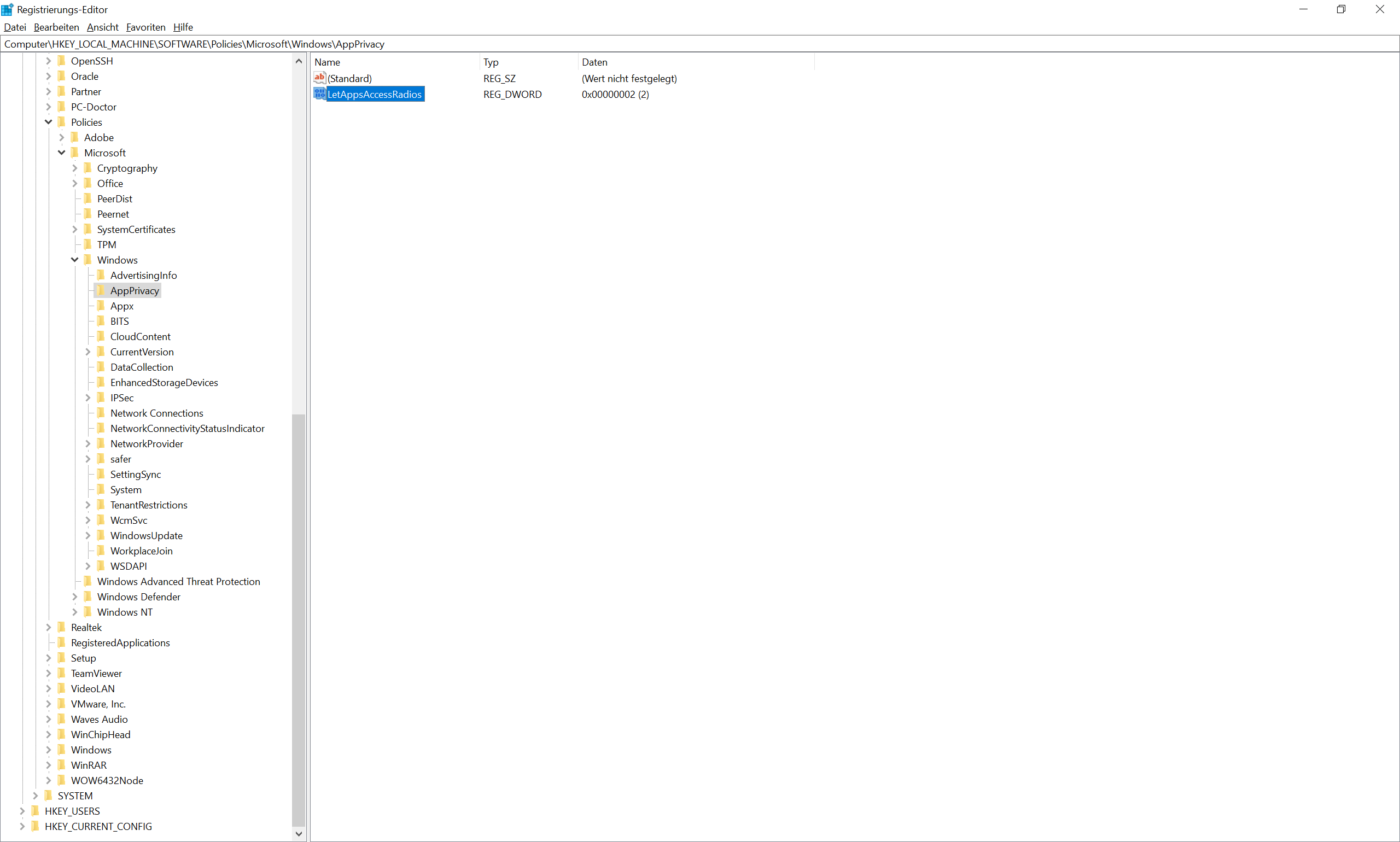Click the LetAppsAccessRadios DWORD value icon

[319, 93]
